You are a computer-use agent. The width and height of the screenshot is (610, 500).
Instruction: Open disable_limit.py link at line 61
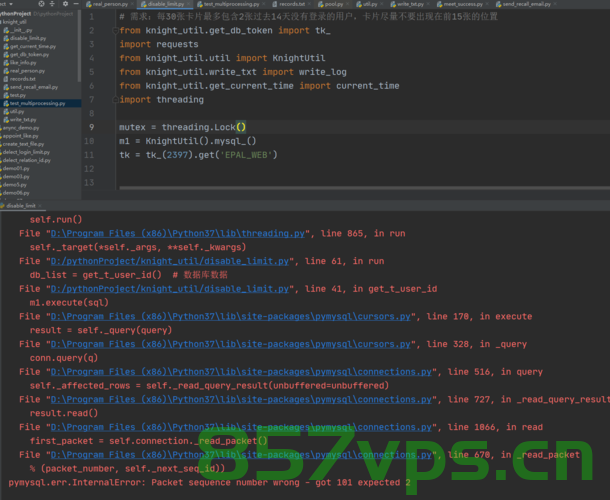[170, 261]
